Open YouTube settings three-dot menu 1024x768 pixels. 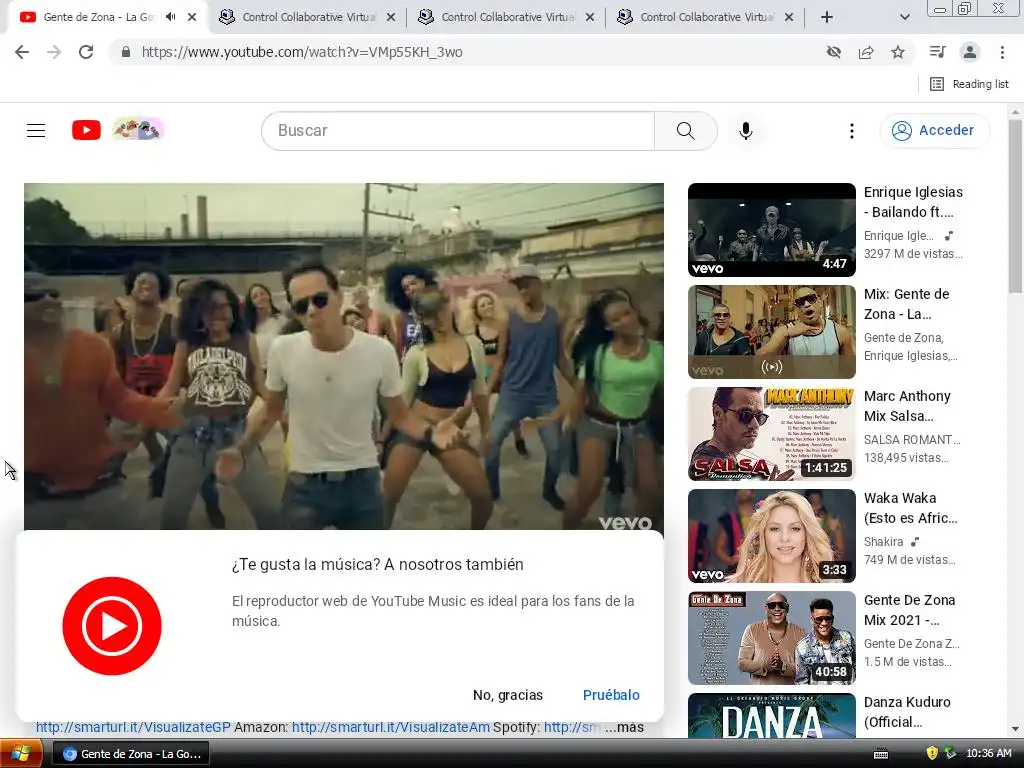[852, 131]
